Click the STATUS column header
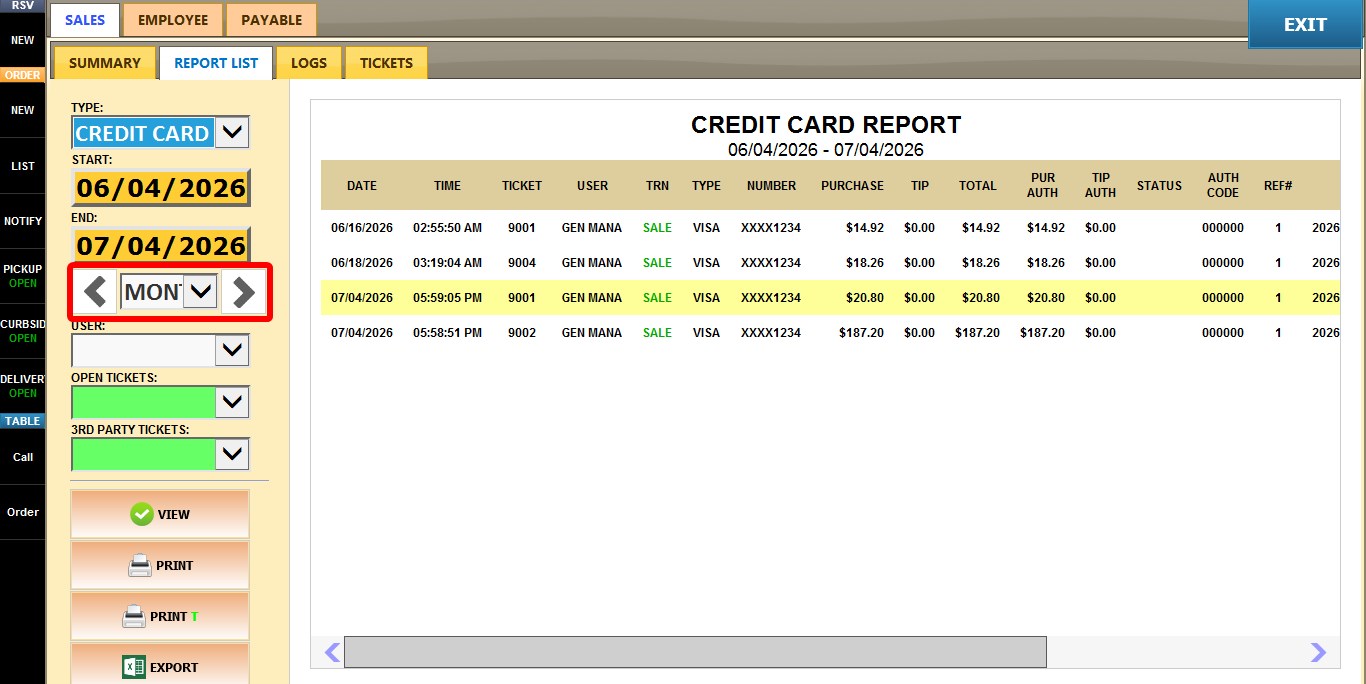 (x=1159, y=186)
